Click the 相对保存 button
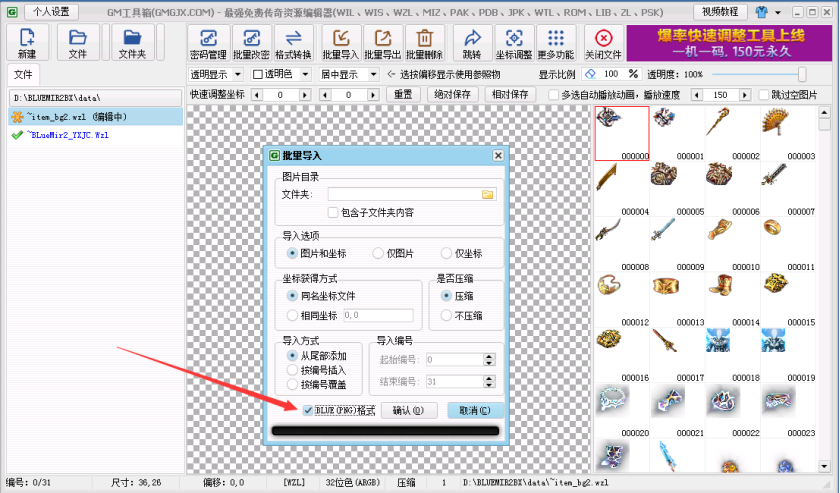This screenshot has height=493, width=840. click(510, 95)
